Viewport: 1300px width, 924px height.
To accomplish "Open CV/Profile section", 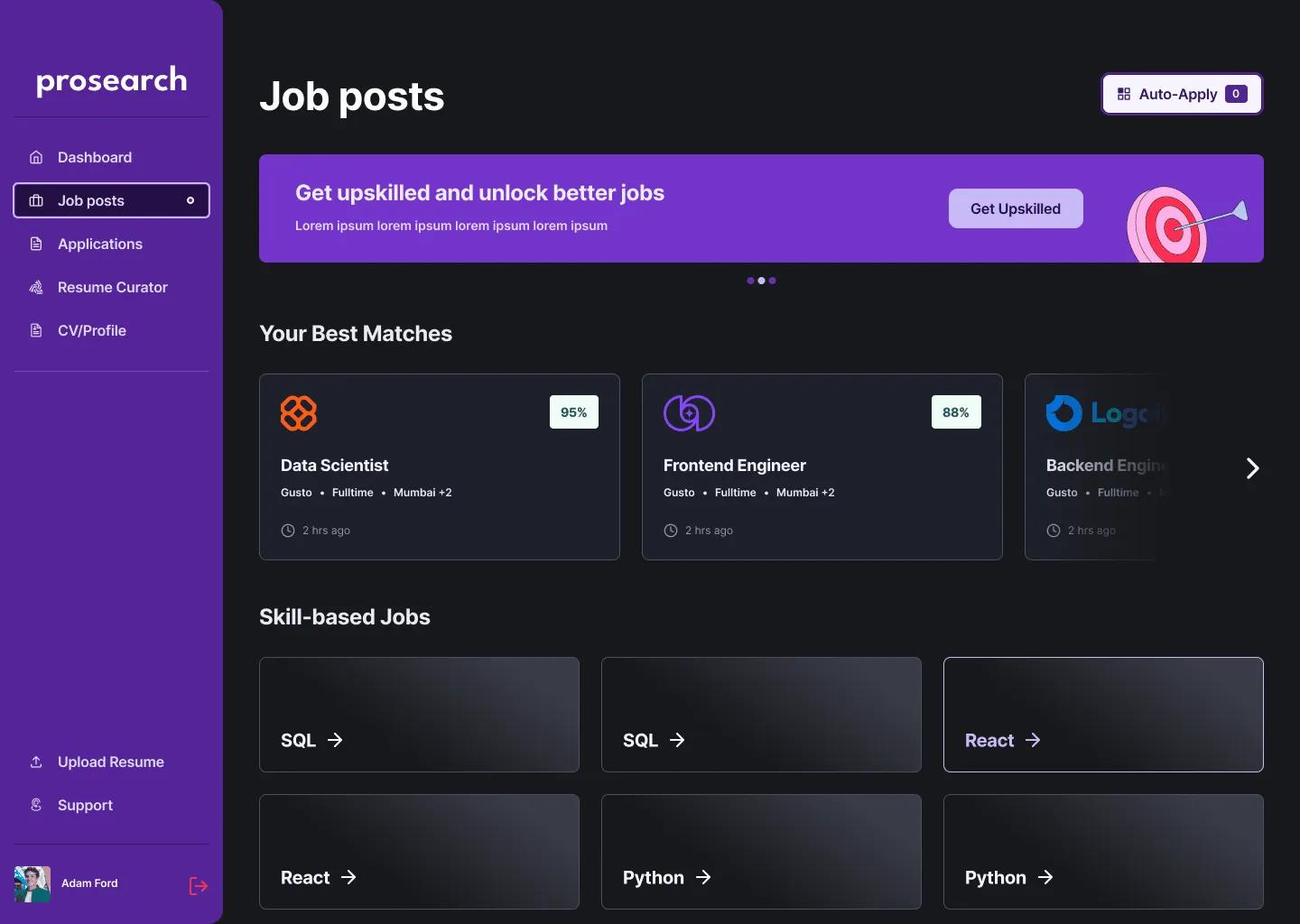I will coord(111,330).
